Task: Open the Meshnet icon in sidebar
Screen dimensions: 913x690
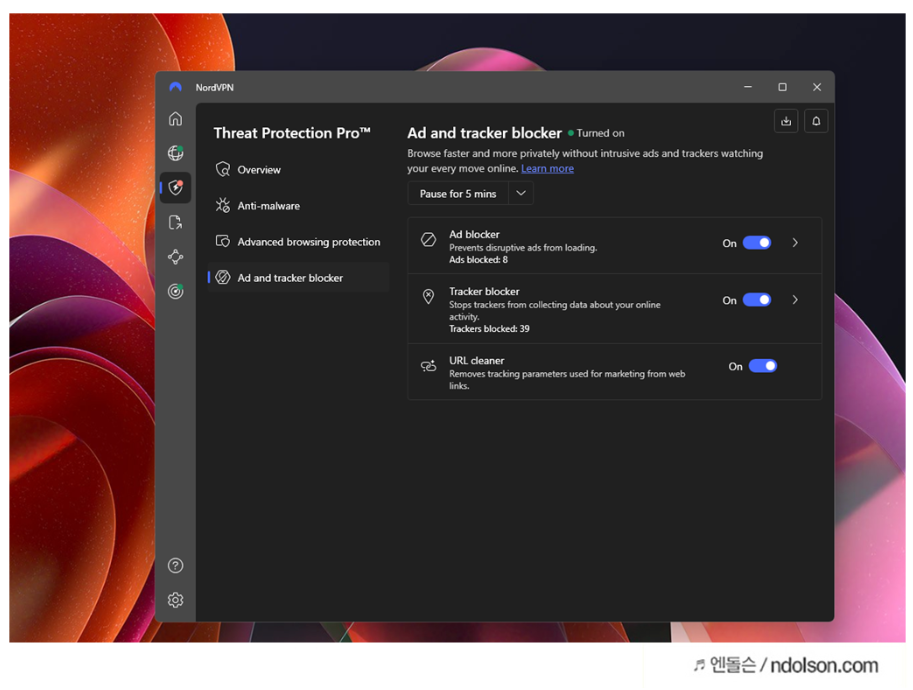Action: point(175,257)
